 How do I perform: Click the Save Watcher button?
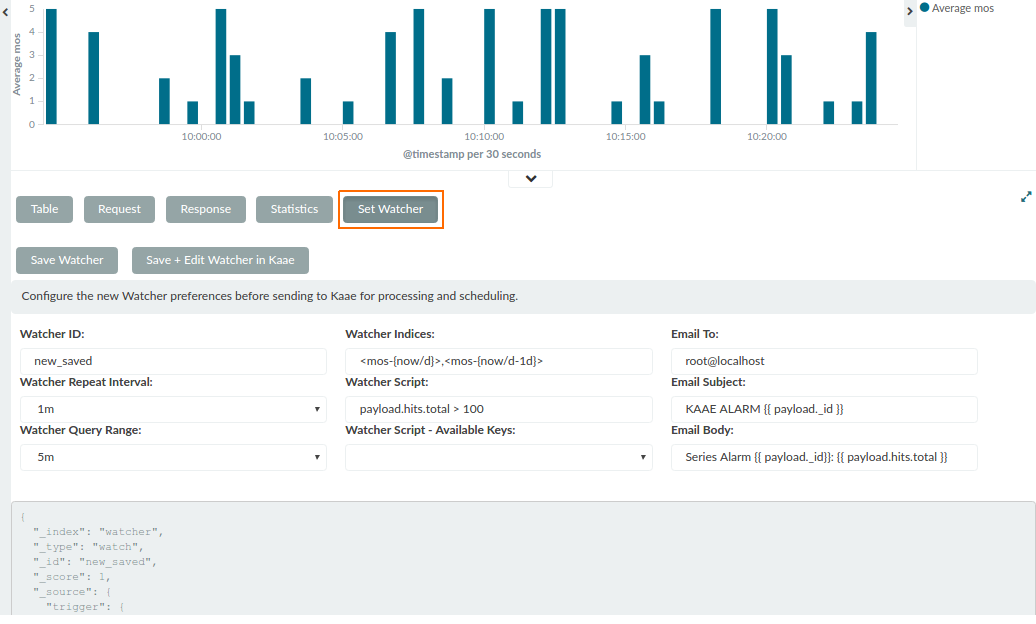point(67,260)
